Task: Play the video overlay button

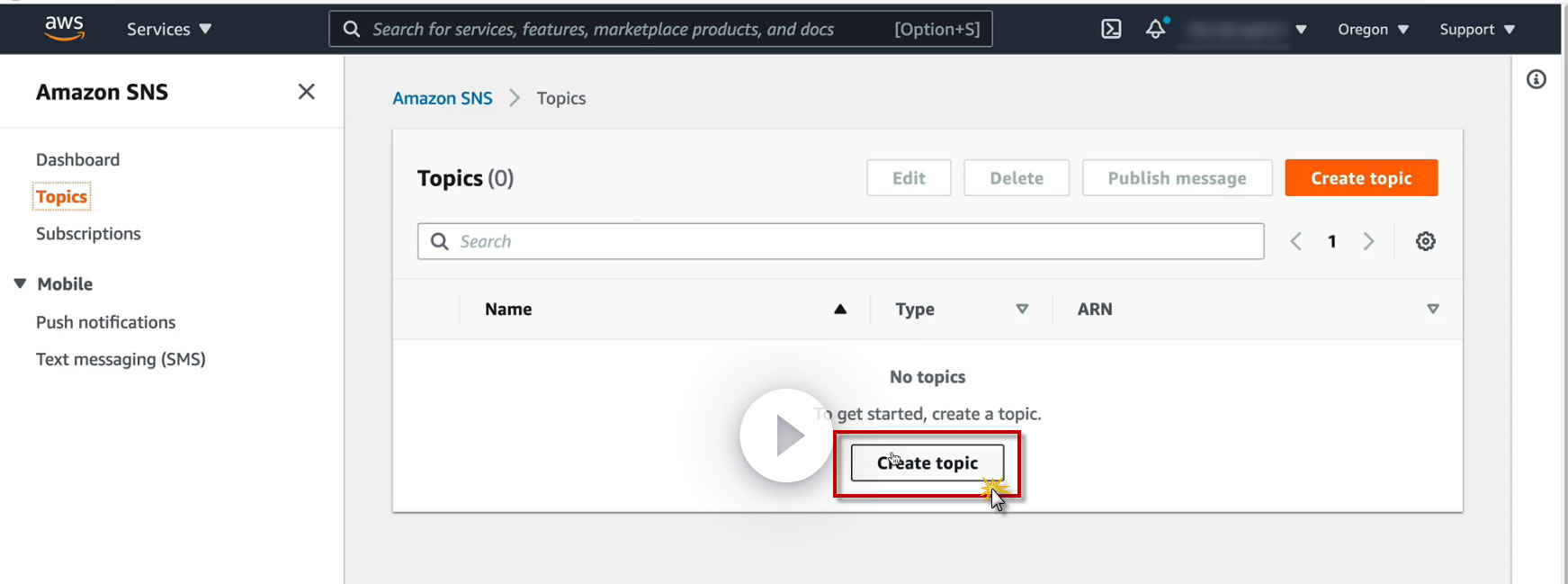Action: [x=786, y=436]
